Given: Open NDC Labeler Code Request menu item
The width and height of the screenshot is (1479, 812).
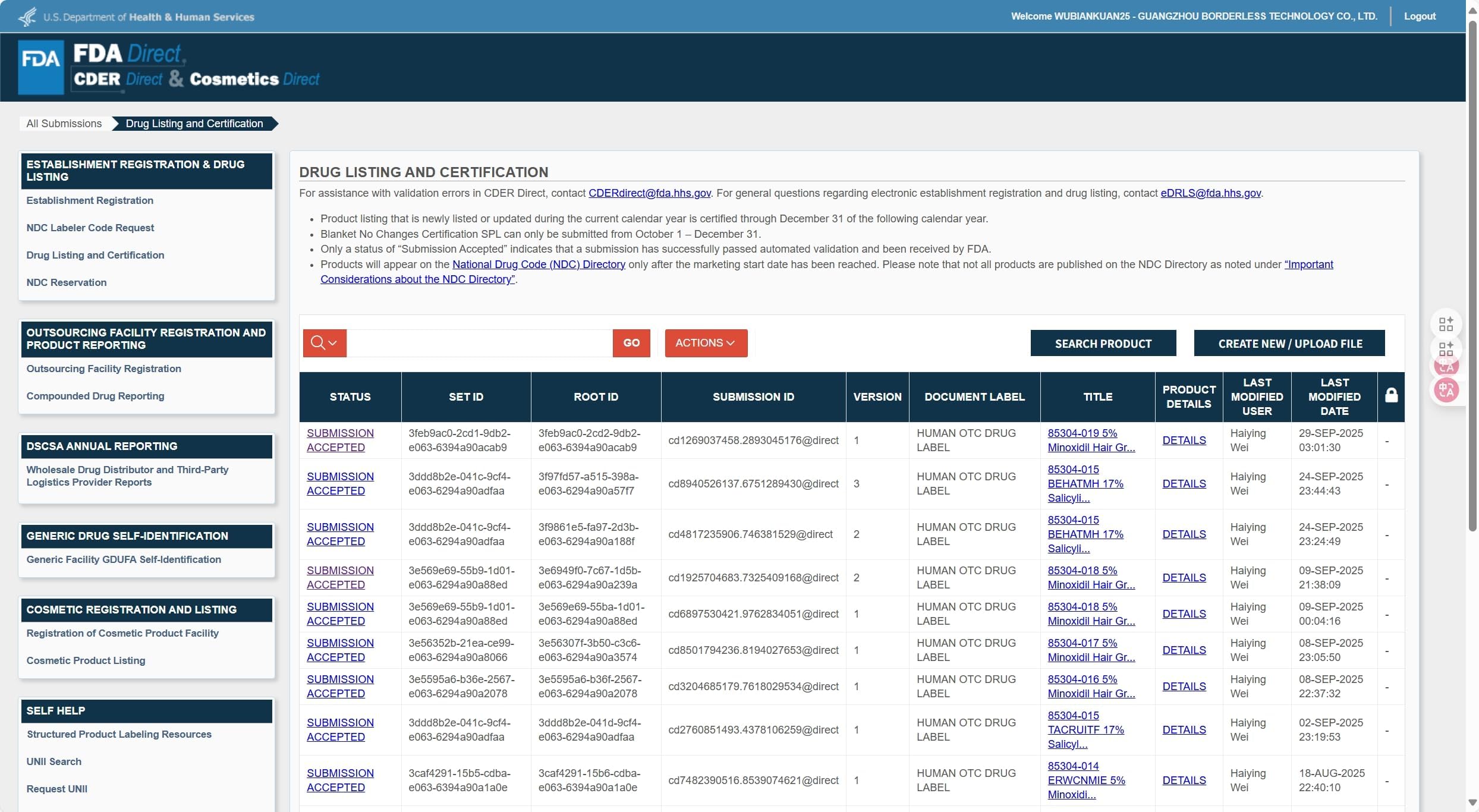Looking at the screenshot, I should pyautogui.click(x=90, y=228).
